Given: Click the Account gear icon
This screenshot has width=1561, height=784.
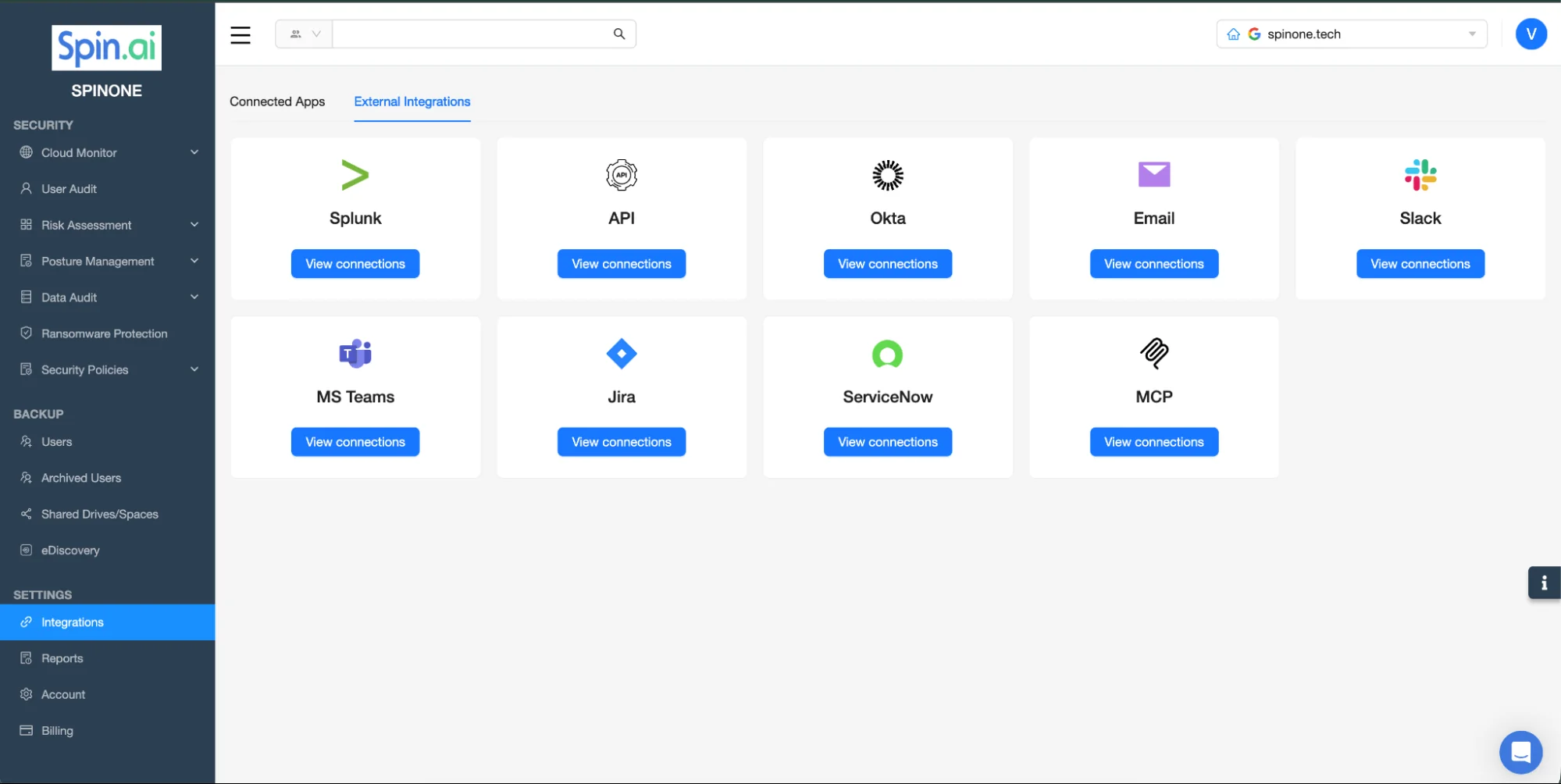Looking at the screenshot, I should click(x=27, y=694).
